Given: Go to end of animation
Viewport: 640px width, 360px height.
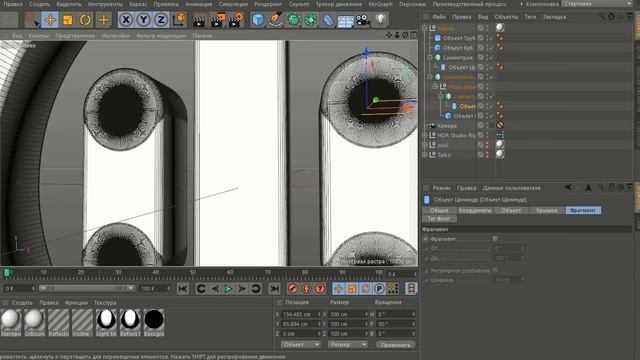Looking at the screenshot, I should tap(275, 289).
